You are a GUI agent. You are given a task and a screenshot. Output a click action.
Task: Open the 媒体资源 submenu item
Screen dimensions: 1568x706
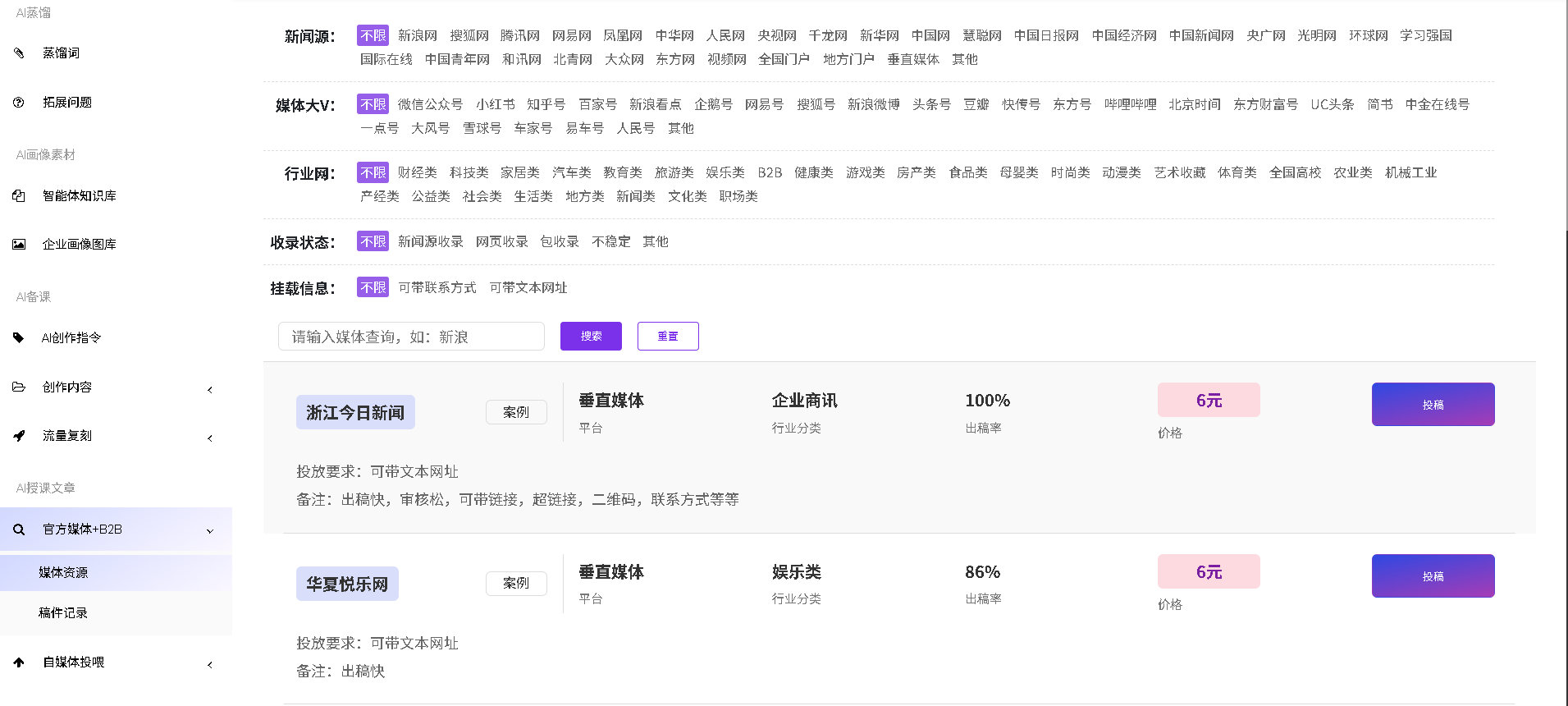63,572
